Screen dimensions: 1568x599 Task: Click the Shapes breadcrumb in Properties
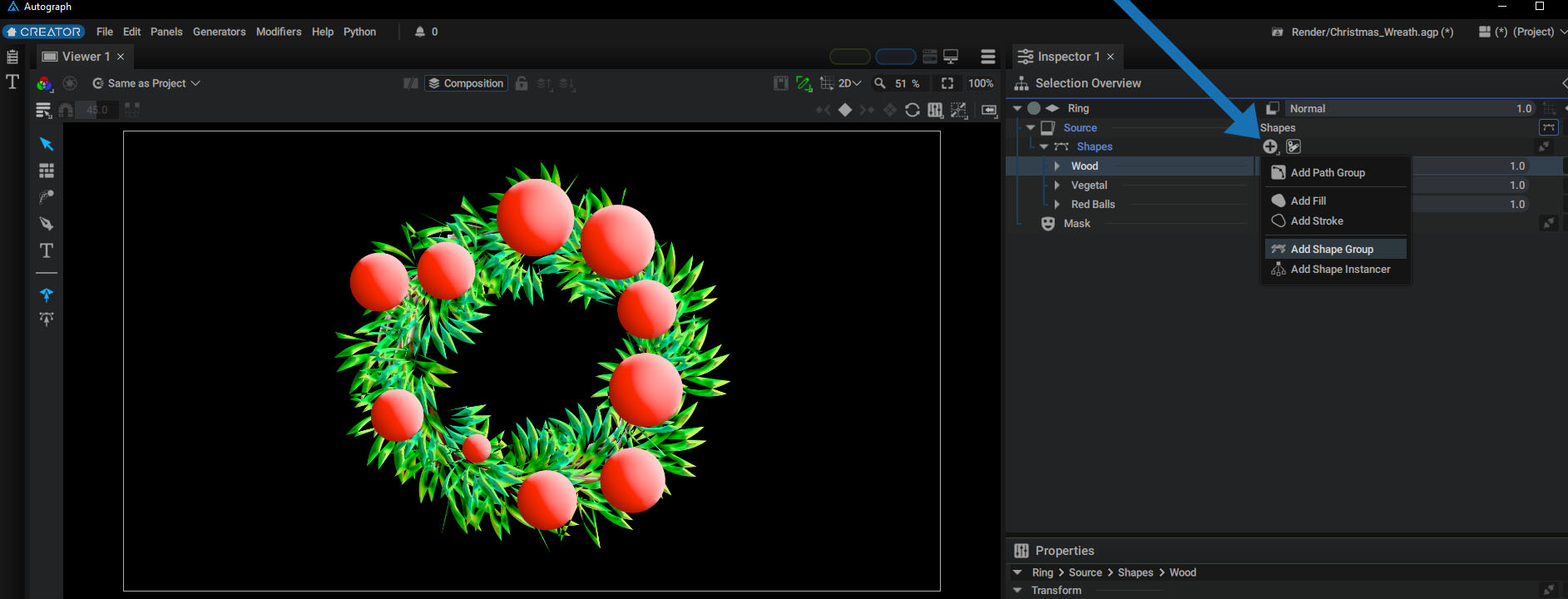tap(1135, 572)
